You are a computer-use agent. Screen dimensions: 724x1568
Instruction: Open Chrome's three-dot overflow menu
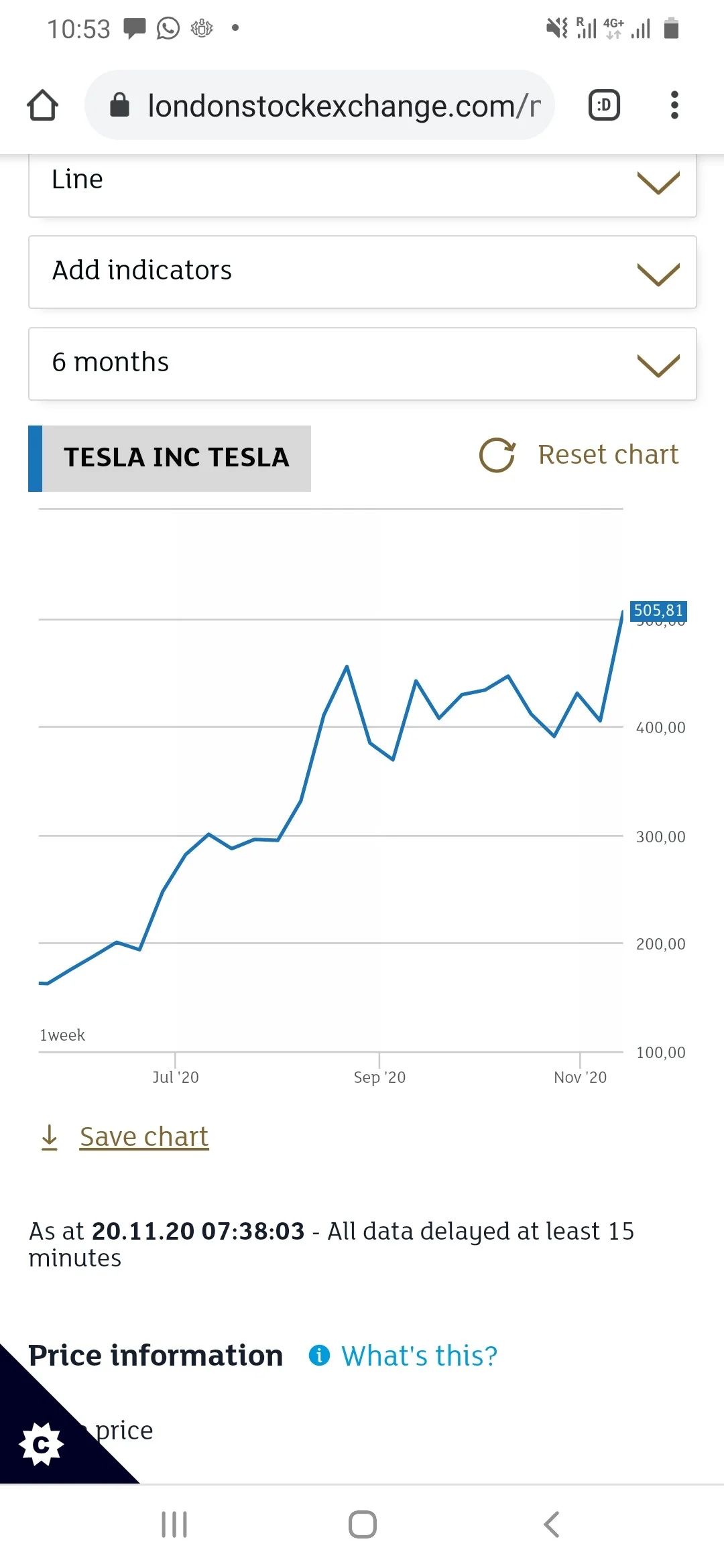point(674,105)
